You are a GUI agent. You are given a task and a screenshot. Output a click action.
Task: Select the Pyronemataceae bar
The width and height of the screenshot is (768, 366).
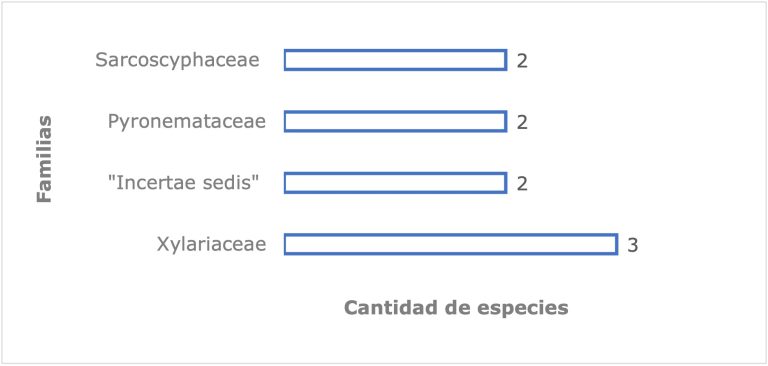[395, 122]
